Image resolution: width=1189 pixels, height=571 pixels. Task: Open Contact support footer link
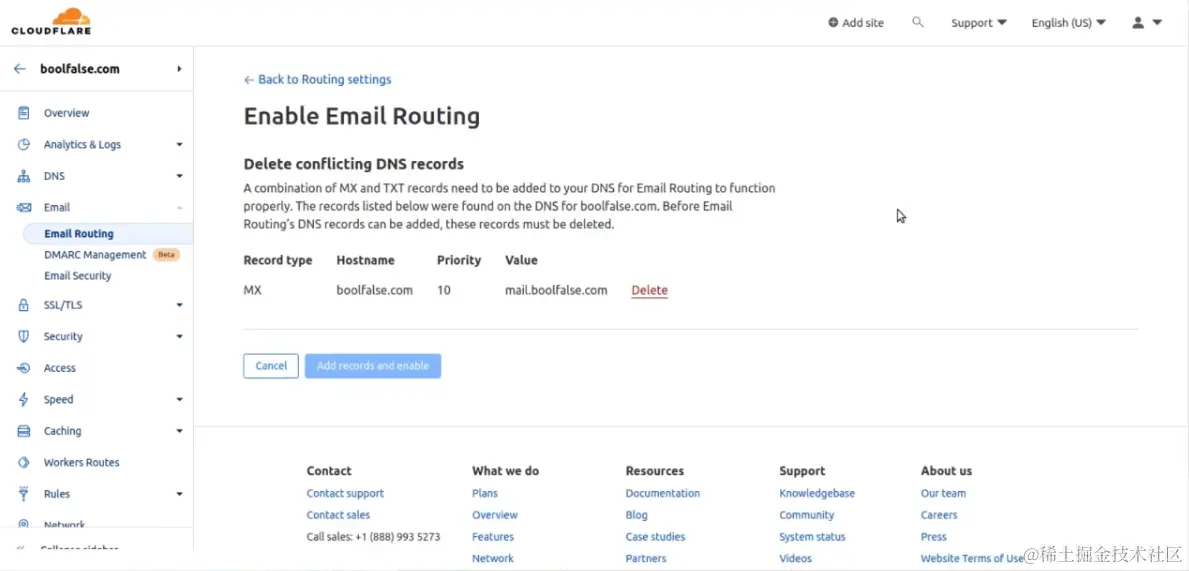click(345, 493)
